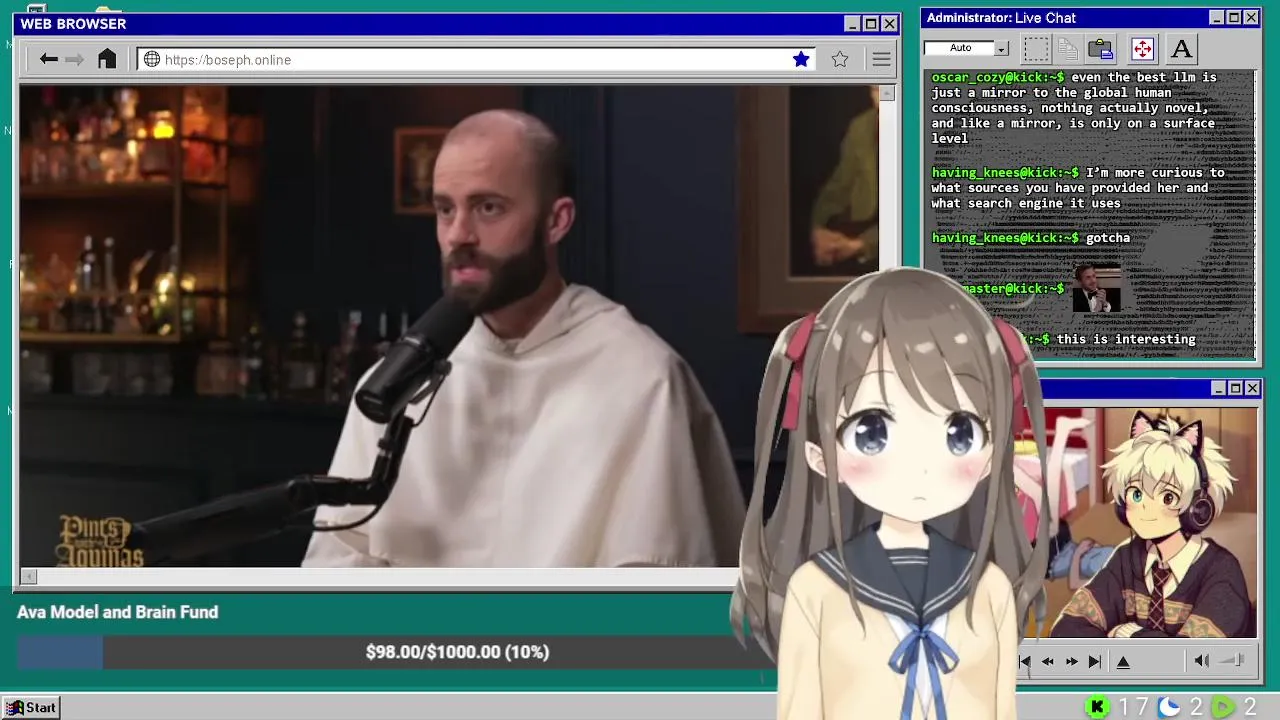Skip to previous track in media player
1280x720 pixels.
coord(1025,661)
